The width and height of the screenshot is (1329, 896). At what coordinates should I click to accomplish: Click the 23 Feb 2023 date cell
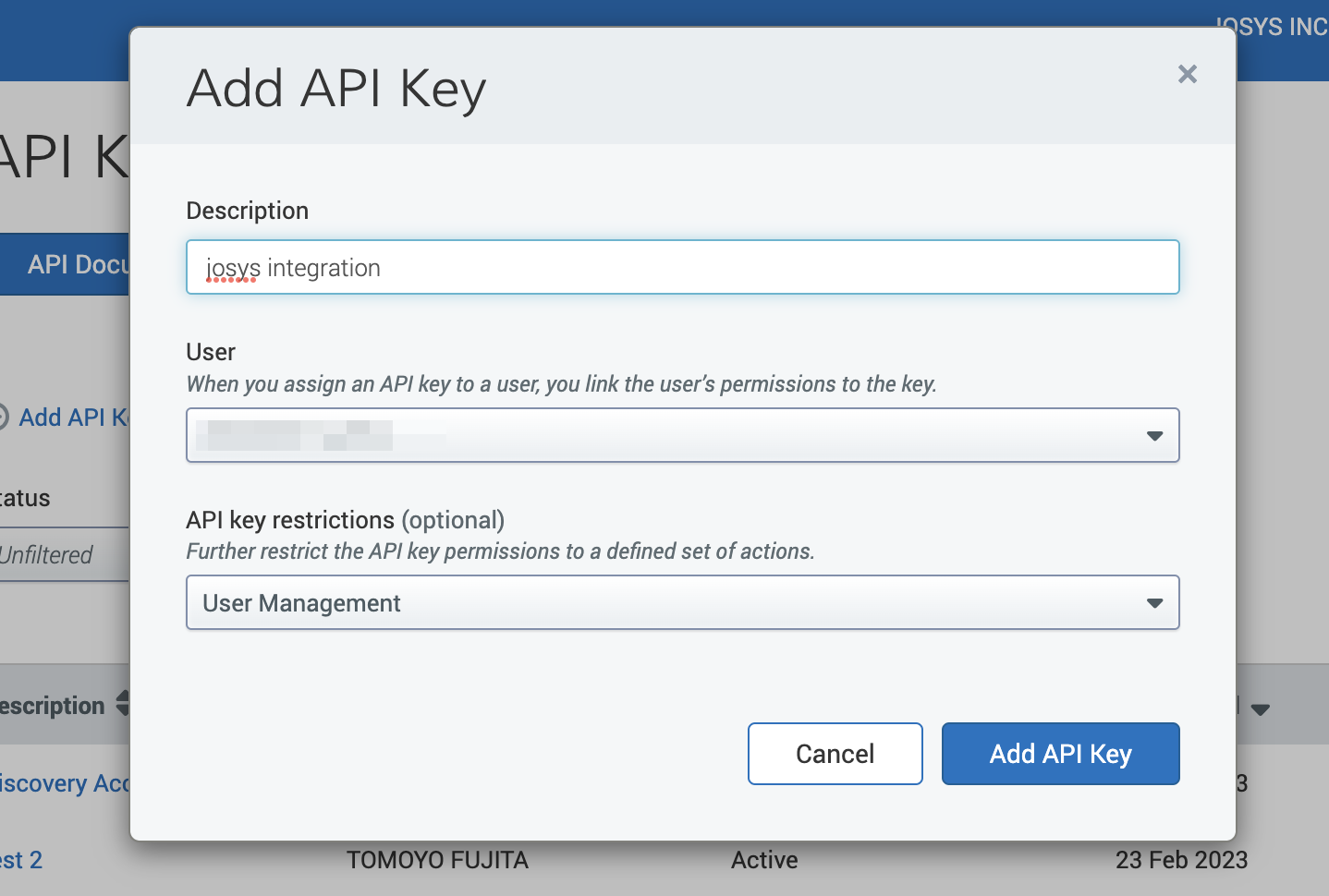(x=1181, y=860)
